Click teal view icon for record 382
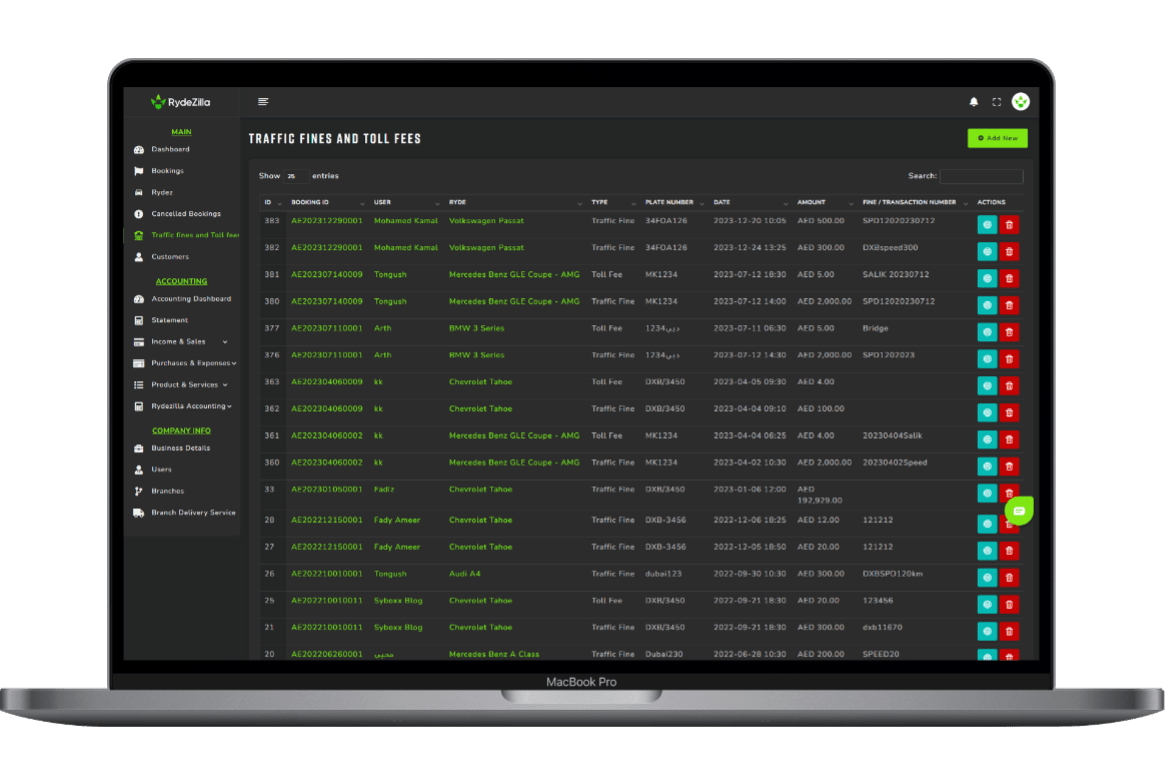Viewport: 1175px width, 783px height. click(x=987, y=252)
